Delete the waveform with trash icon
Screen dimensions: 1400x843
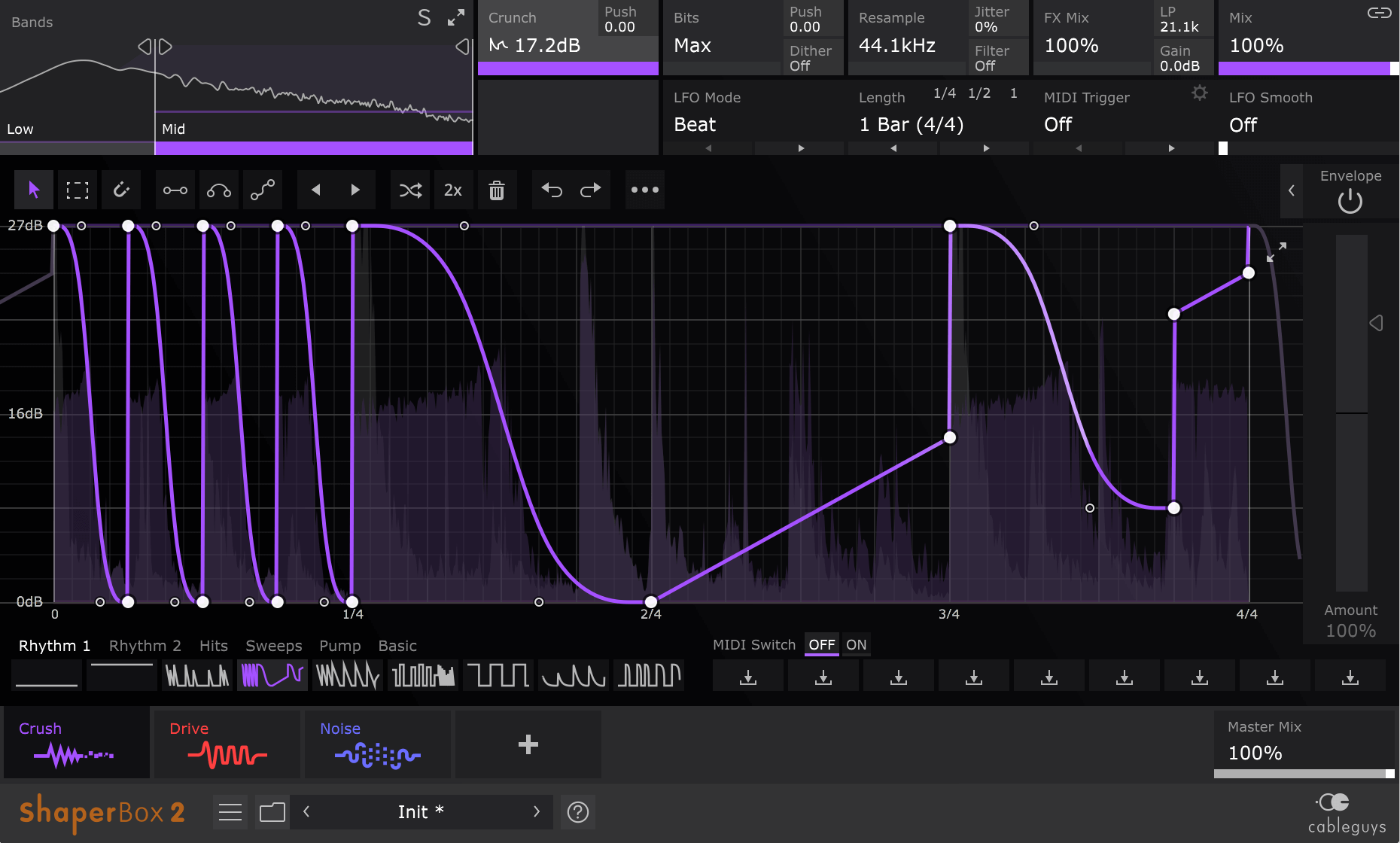coord(497,190)
